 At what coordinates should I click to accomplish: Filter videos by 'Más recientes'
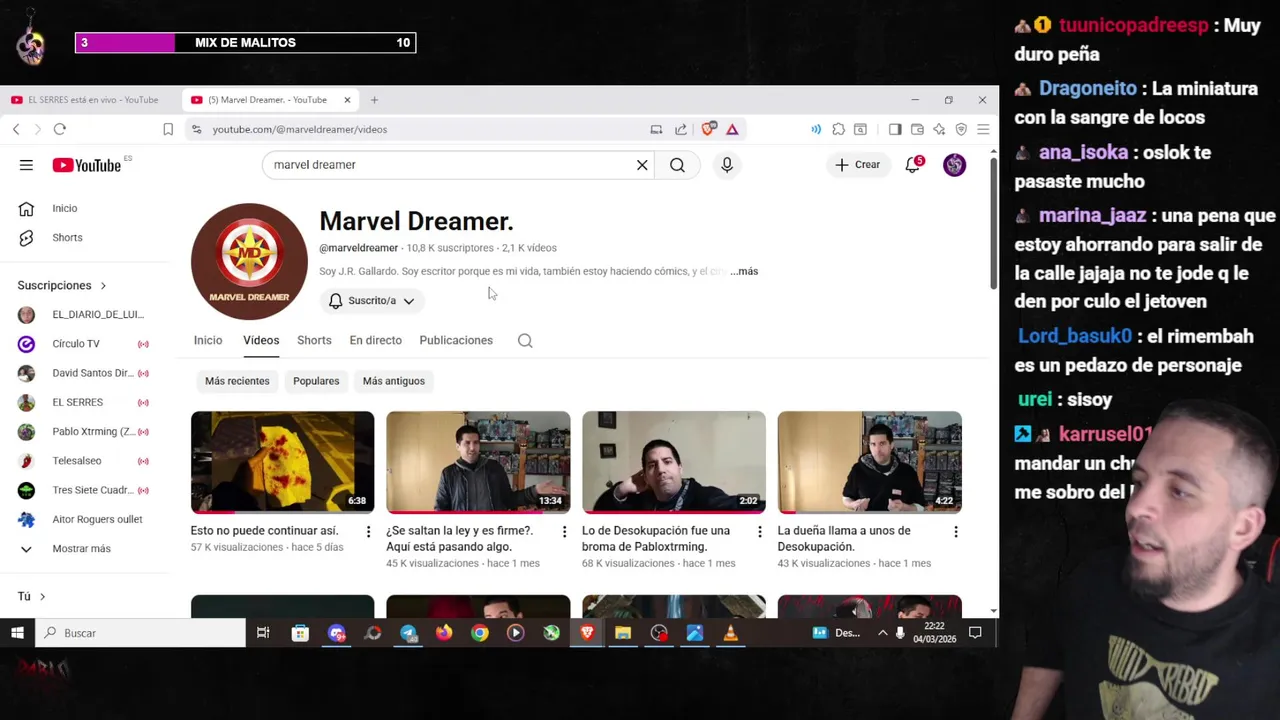tap(237, 381)
